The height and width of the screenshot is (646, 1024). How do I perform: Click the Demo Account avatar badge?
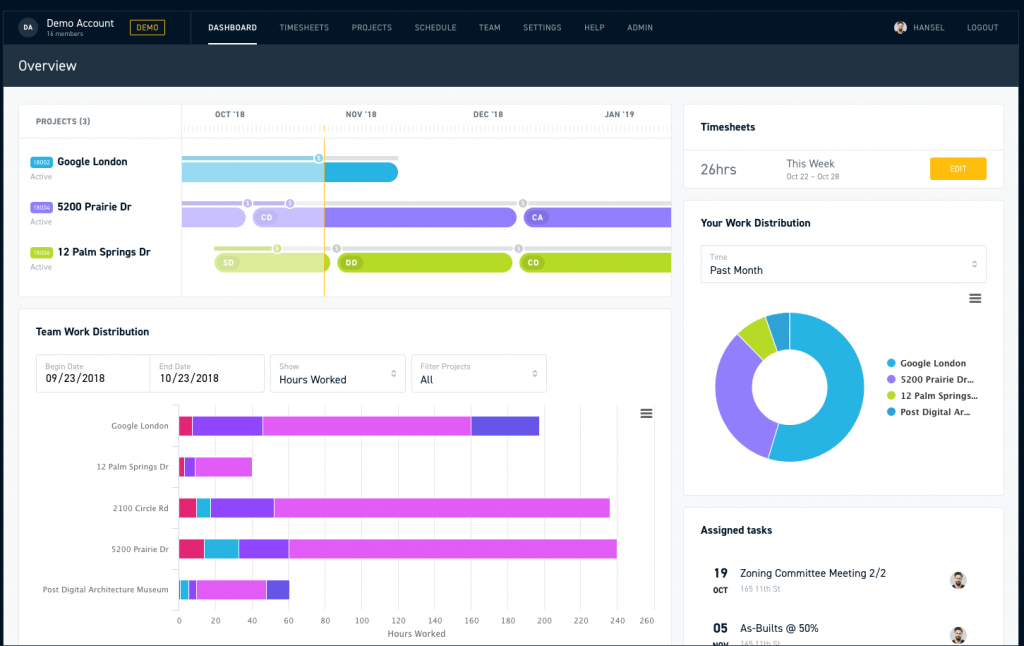[x=28, y=26]
